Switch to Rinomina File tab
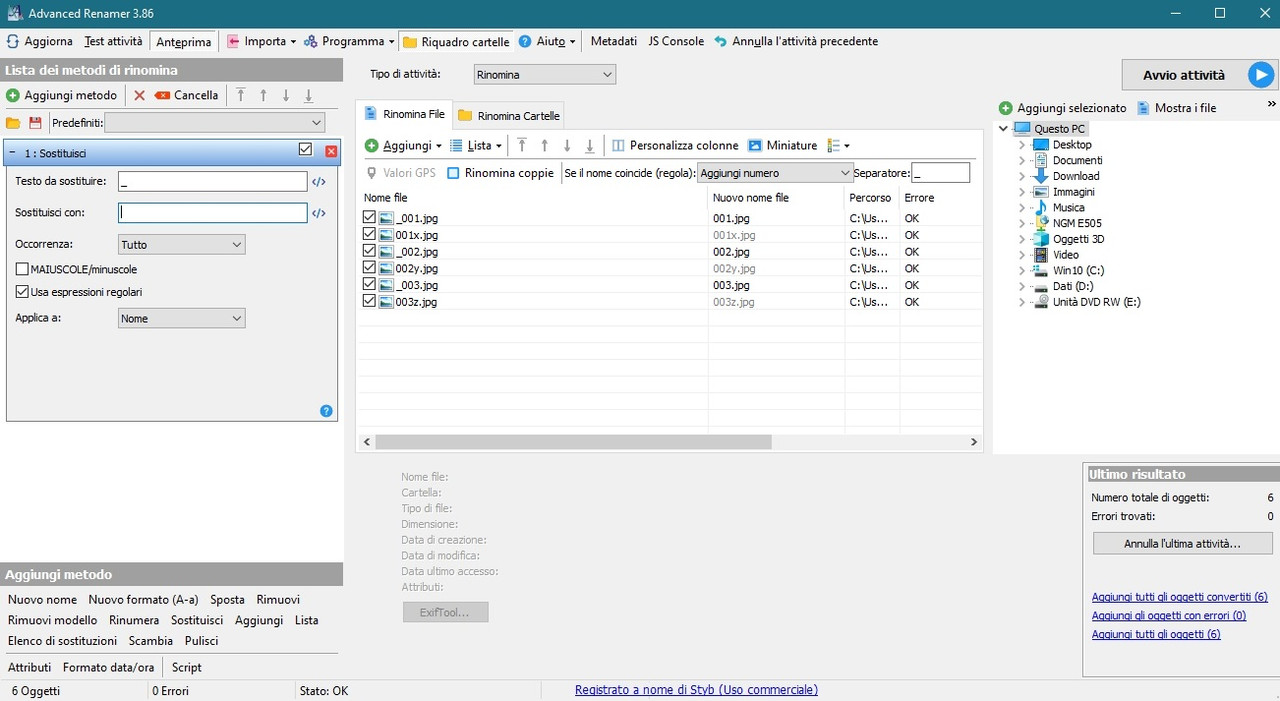 point(405,114)
